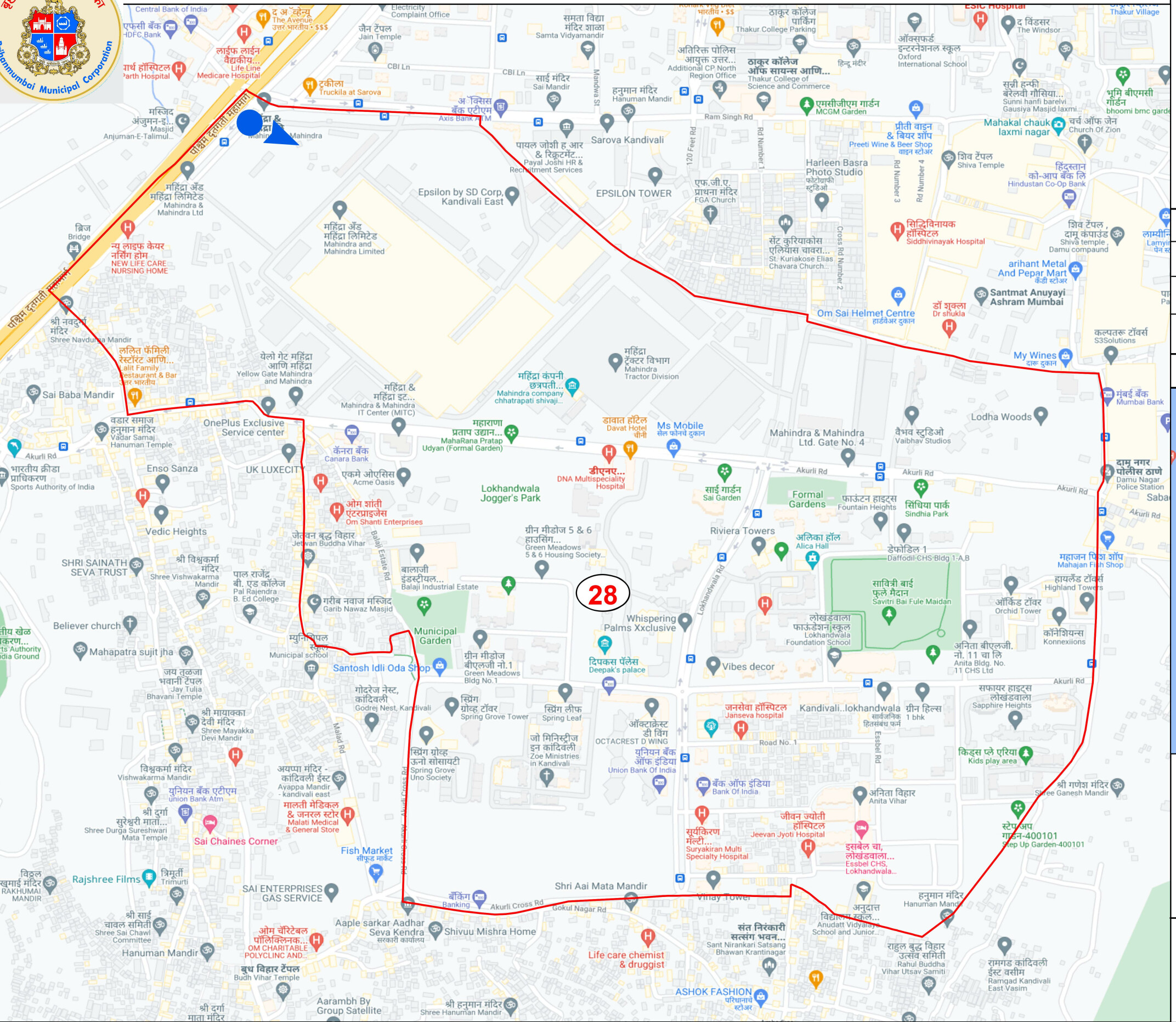
Task: Click the Fish Market shopping icon
Action: click(x=375, y=871)
